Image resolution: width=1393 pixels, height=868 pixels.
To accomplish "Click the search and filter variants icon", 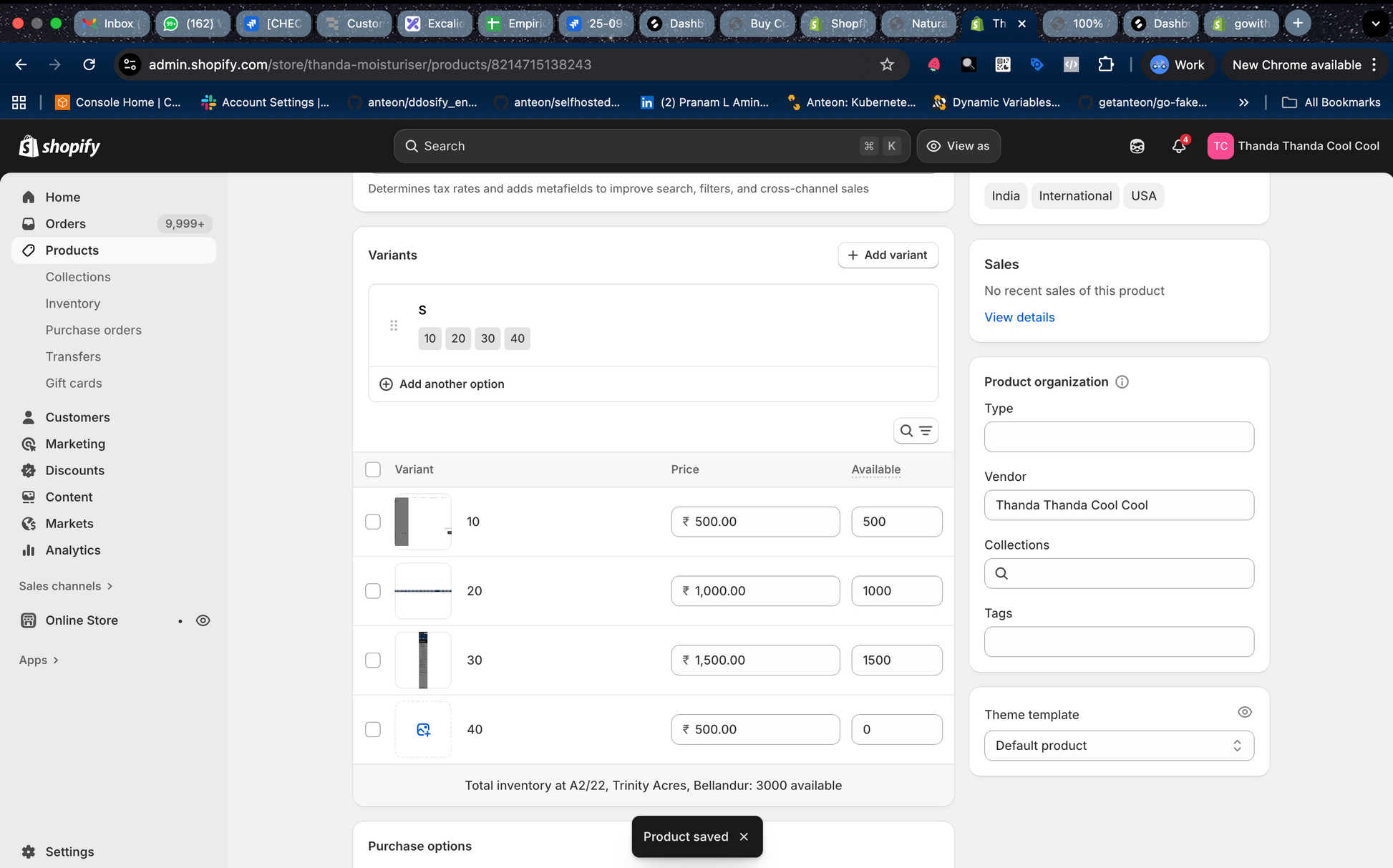I will tap(916, 431).
